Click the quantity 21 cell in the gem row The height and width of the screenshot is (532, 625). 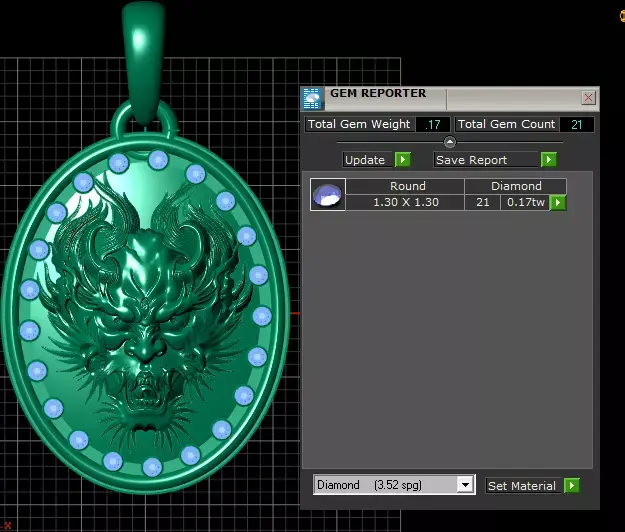482,202
